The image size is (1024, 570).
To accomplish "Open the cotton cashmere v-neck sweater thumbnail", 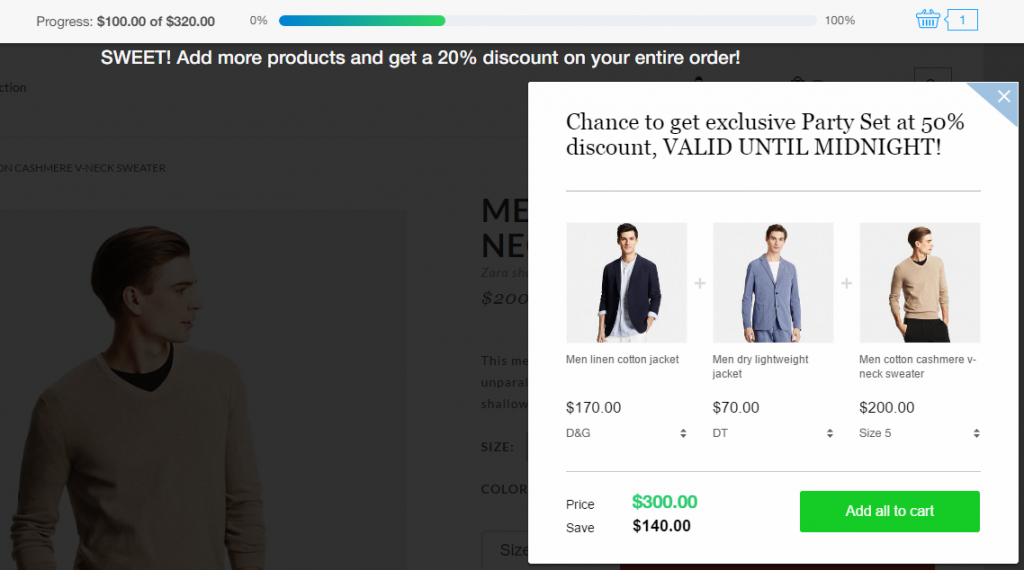I will point(920,283).
